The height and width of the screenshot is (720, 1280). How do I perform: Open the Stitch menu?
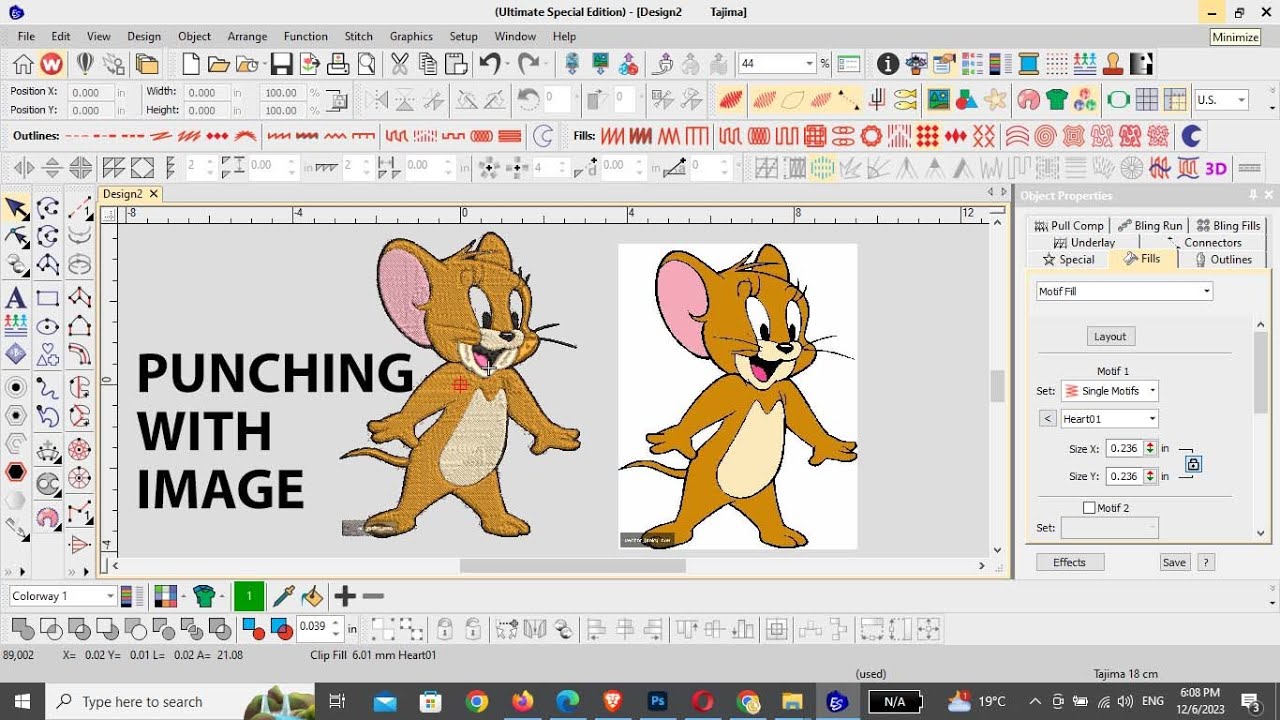[x=359, y=36]
